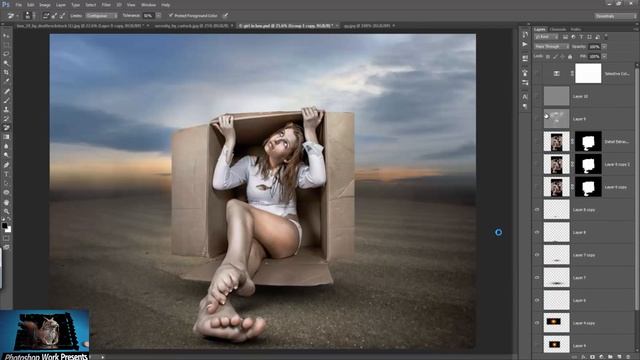Open the brush preset picker
Image resolution: width=640 pixels, height=360 pixels.
pyautogui.click(x=29, y=16)
